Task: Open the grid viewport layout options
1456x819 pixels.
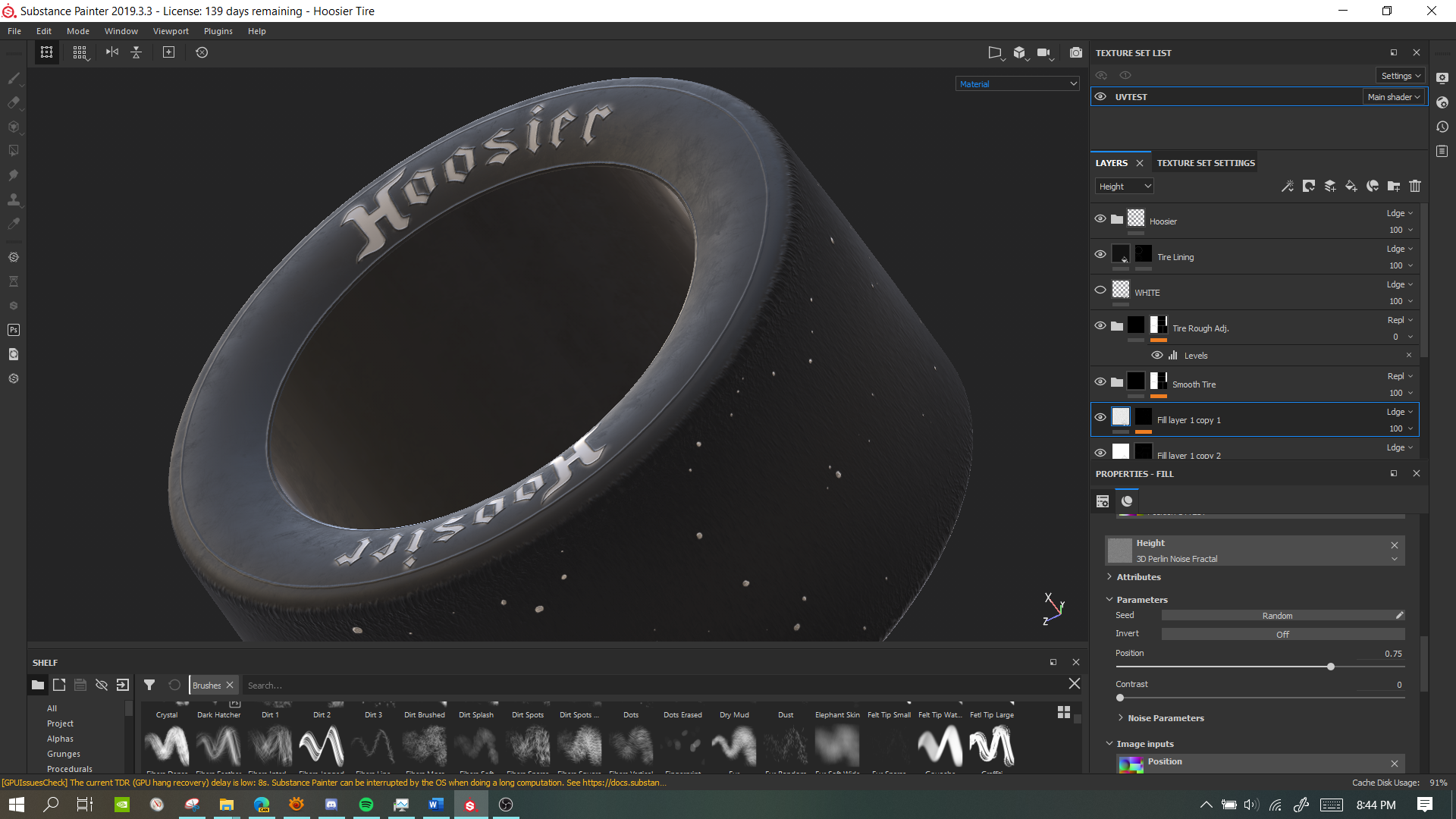Action: click(x=80, y=52)
